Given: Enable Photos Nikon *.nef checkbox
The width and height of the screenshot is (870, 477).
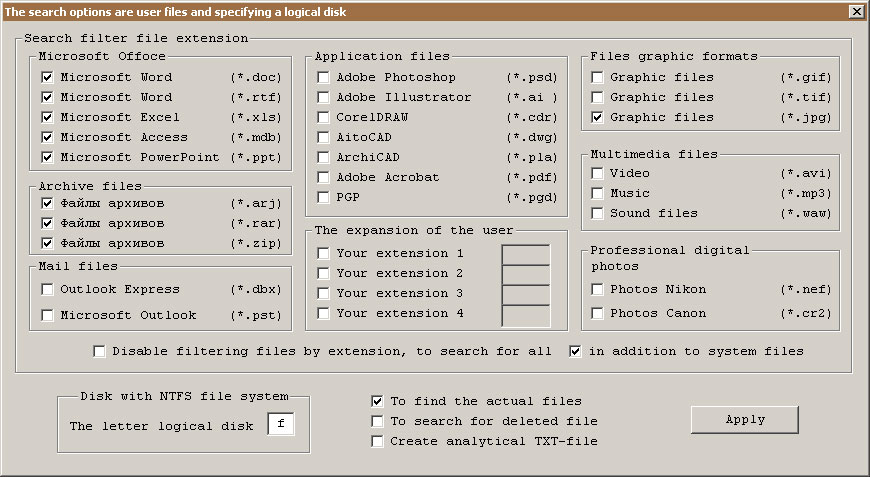Looking at the screenshot, I should coord(597,289).
